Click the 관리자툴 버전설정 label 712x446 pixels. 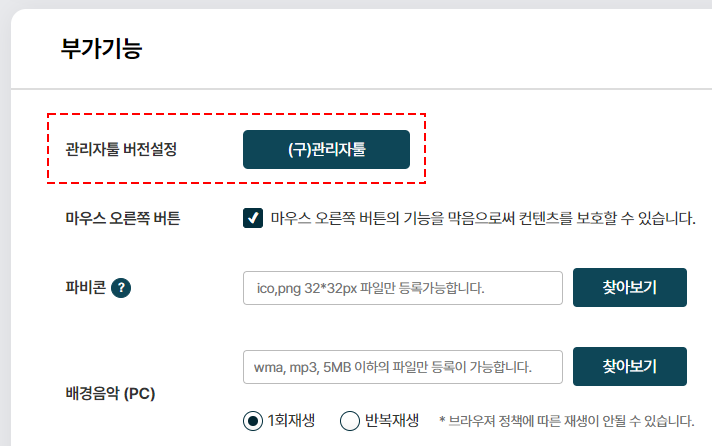[x=121, y=149]
